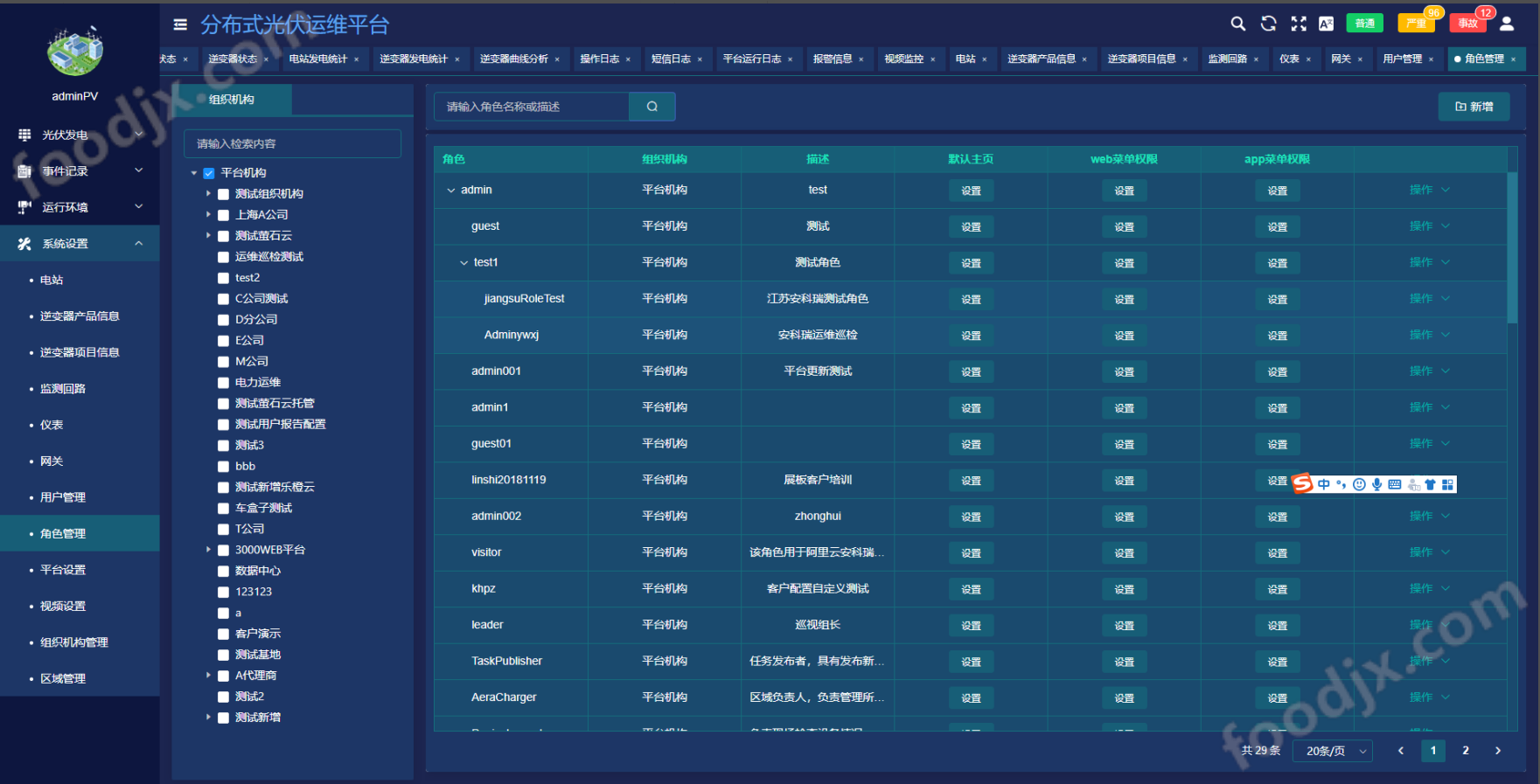Screen dimensions: 1540x784
Task: Check the 上海A公司 checkbox
Action: point(224,215)
